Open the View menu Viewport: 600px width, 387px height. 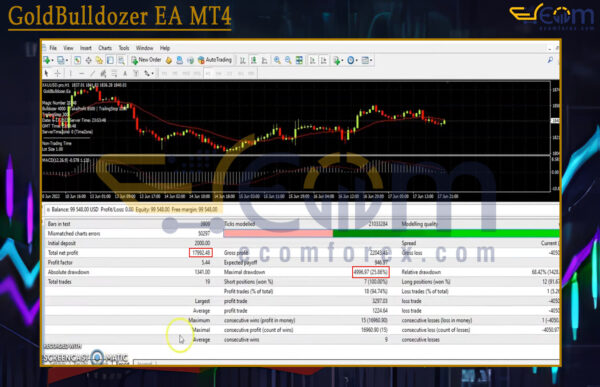click(x=68, y=48)
